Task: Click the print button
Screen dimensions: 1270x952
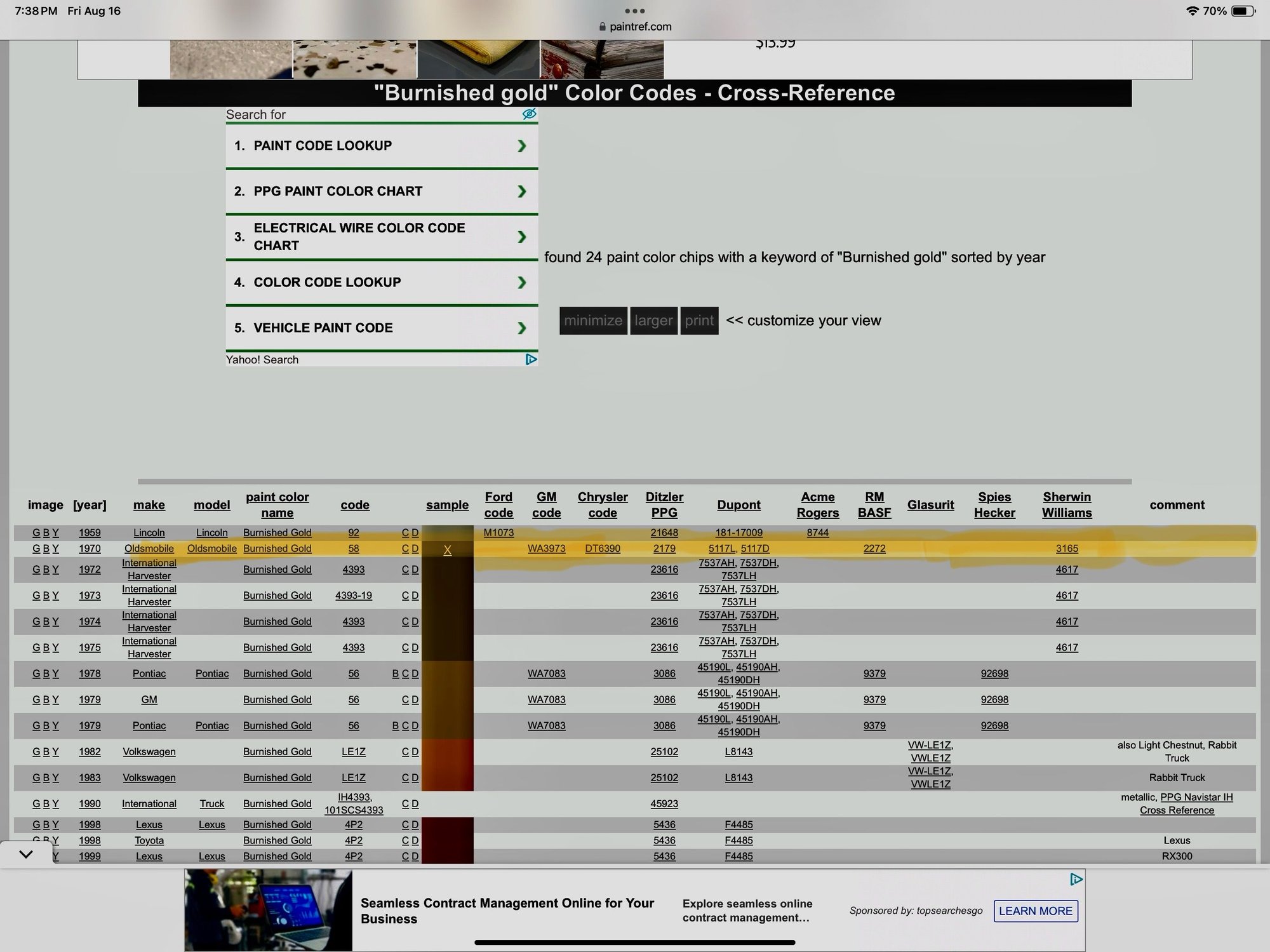Action: pyautogui.click(x=699, y=321)
